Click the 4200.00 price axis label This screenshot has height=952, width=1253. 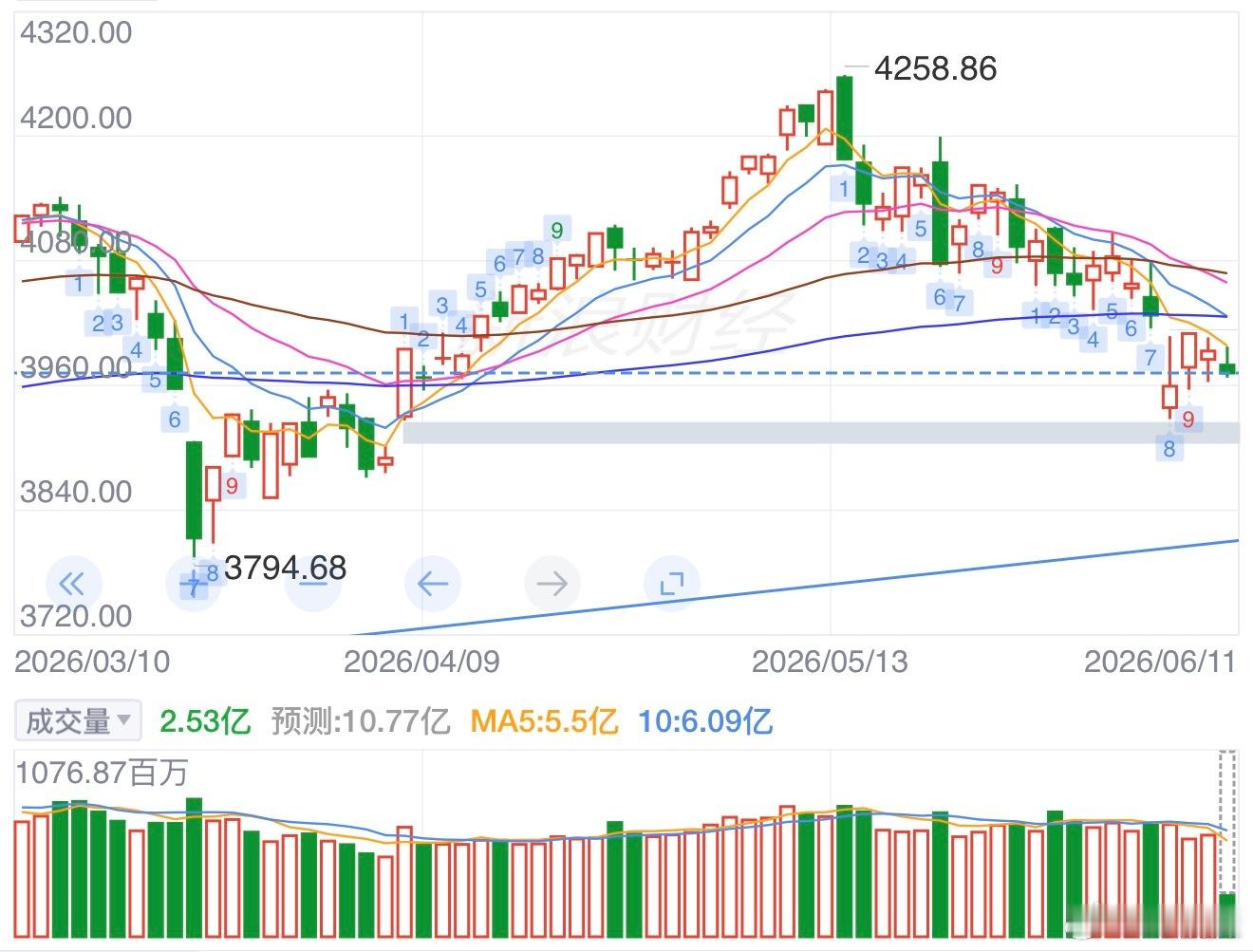(76, 118)
